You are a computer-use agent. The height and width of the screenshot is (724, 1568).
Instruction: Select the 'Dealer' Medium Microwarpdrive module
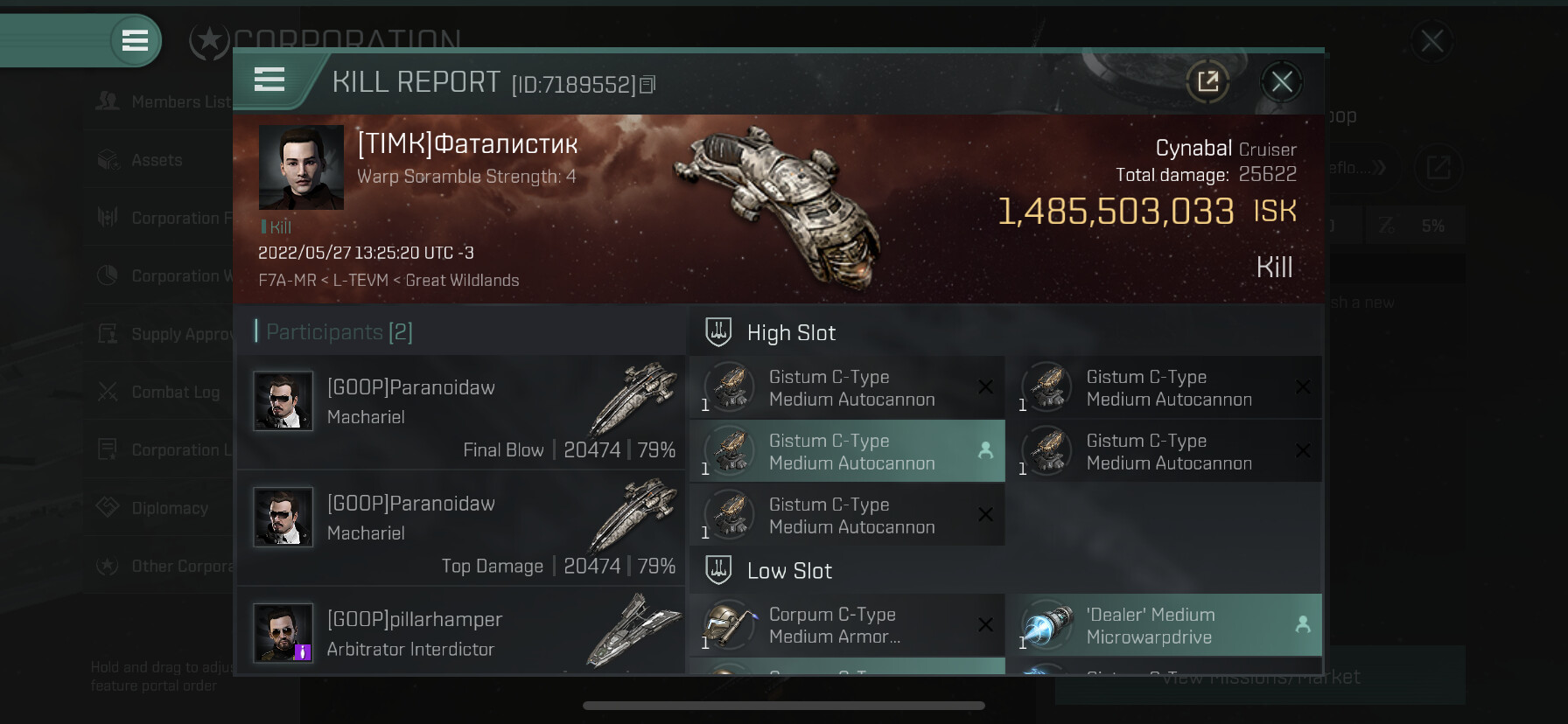click(1164, 625)
